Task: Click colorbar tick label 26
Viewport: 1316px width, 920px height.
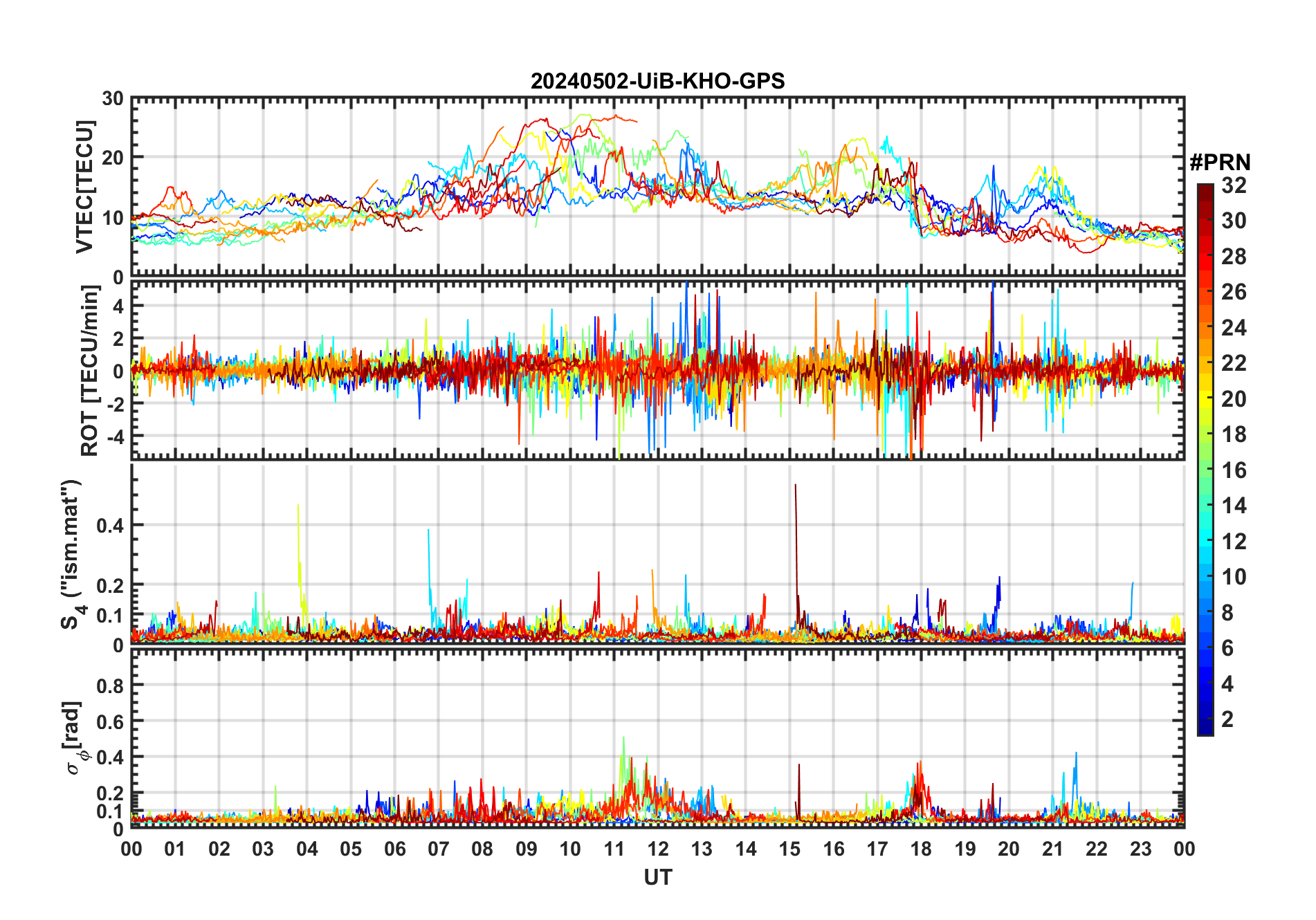Action: [x=1234, y=292]
